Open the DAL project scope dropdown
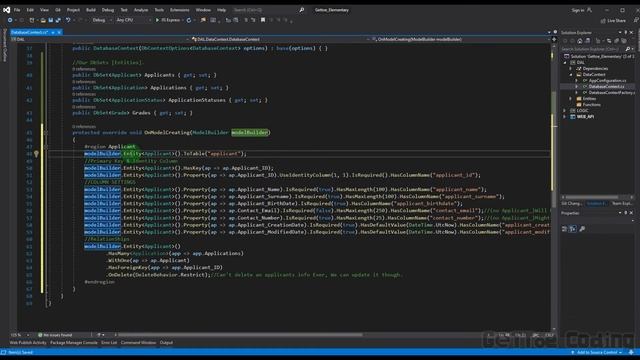The image size is (640, 360). pyautogui.click(x=100, y=40)
